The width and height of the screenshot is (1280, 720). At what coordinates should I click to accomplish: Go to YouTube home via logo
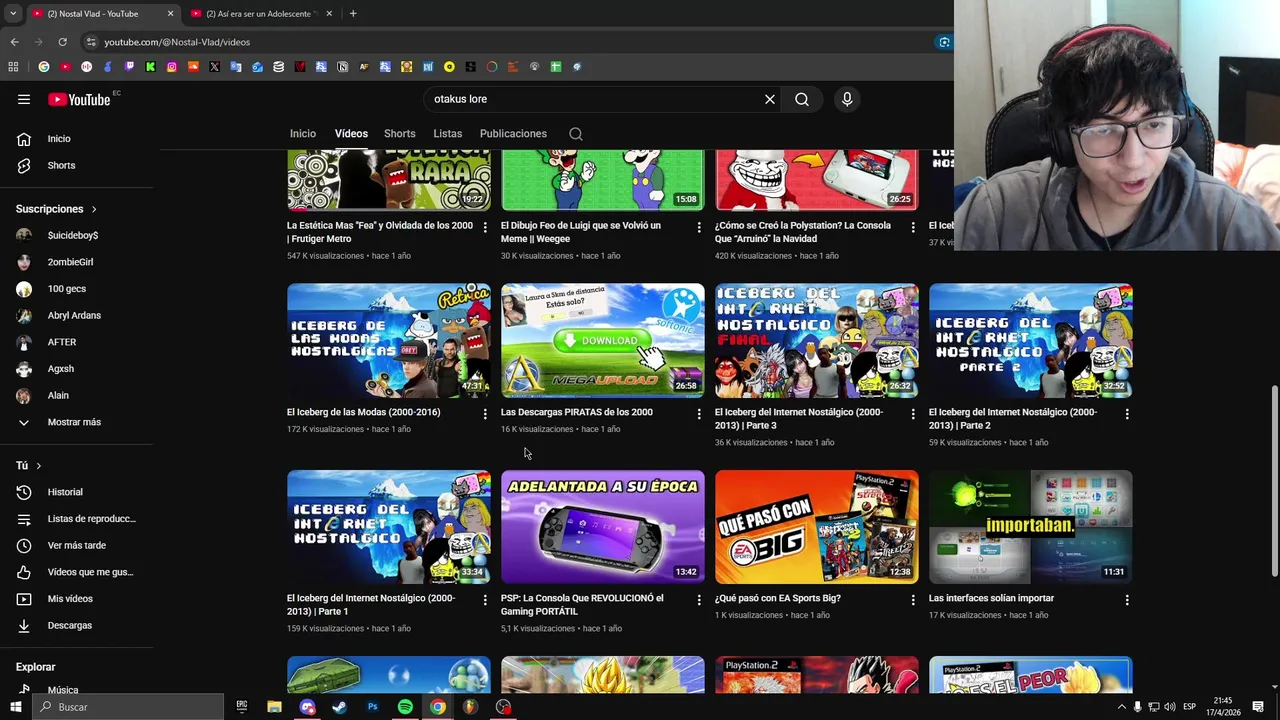(79, 99)
